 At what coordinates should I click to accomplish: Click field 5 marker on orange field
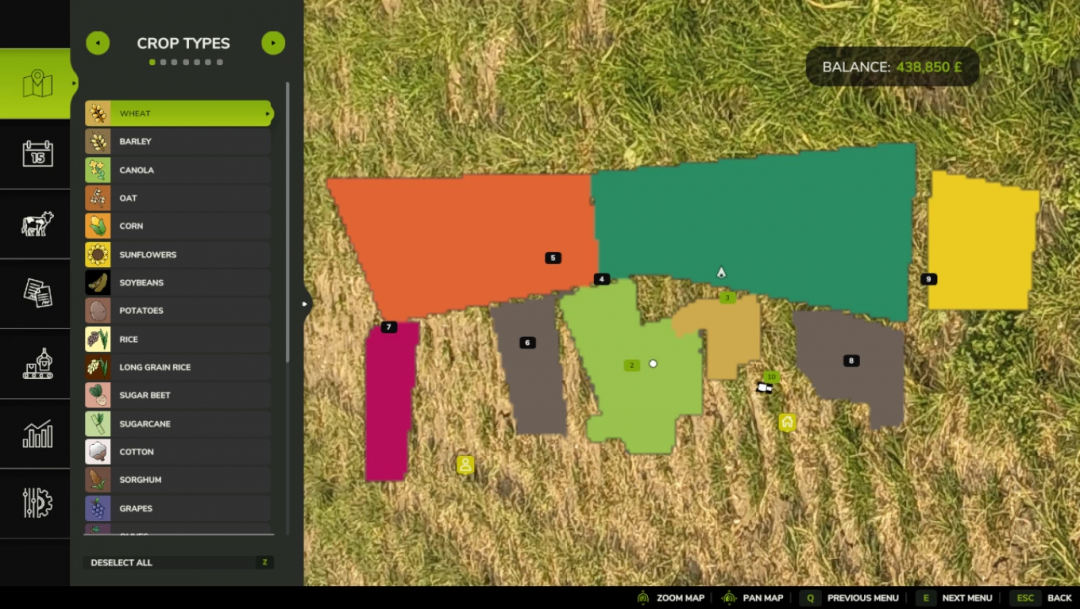553,258
